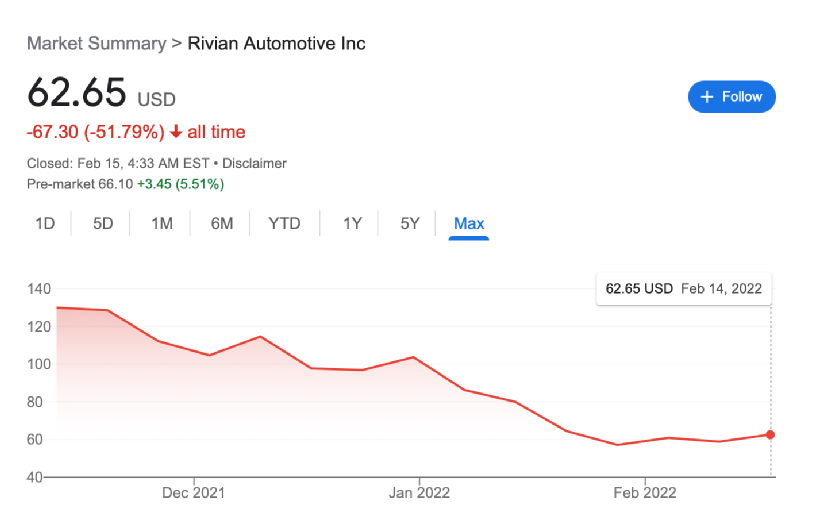Switch to the 5D range tab
814x509 pixels.
click(103, 223)
